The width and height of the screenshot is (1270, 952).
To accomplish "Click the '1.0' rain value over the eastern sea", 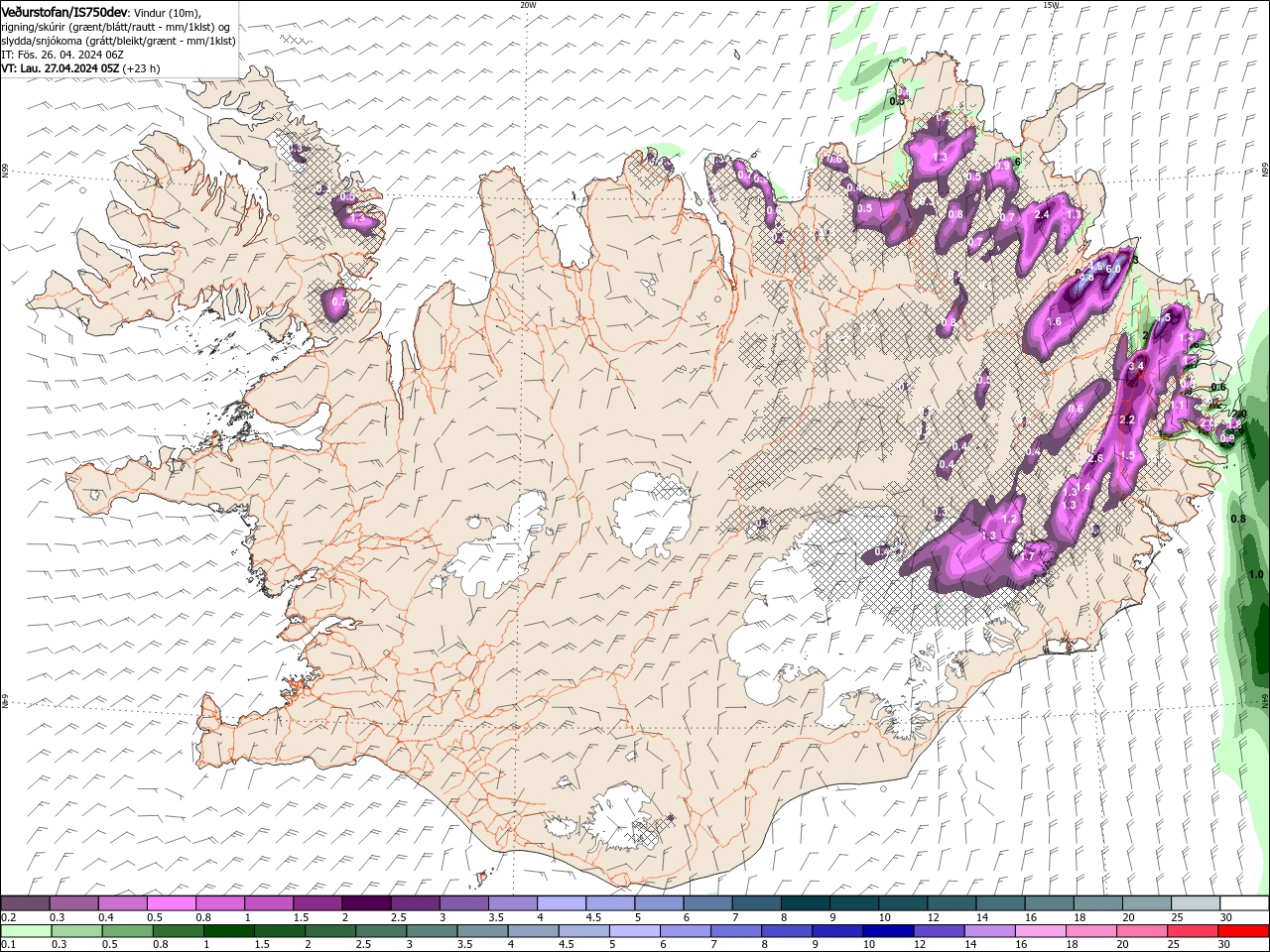I will coord(1256,574).
